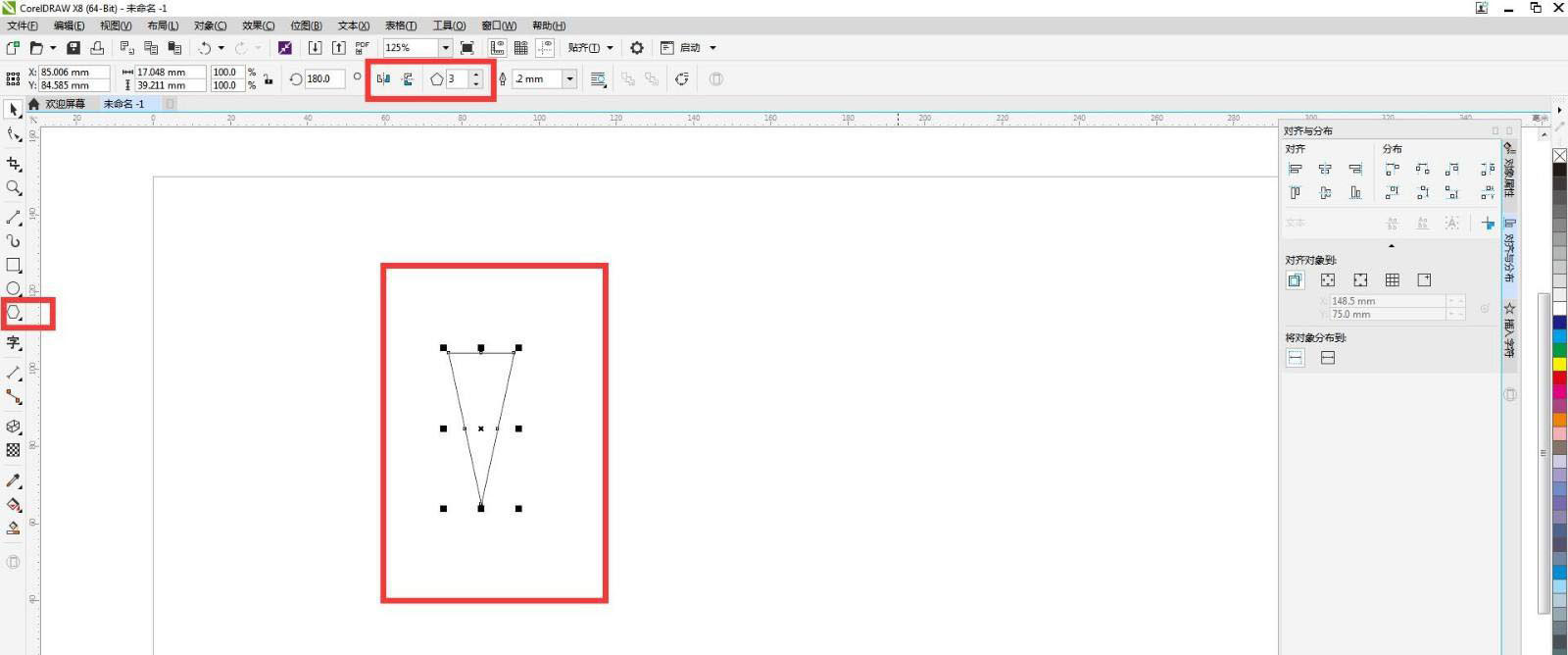Click the Save icon in toolbar
This screenshot has height=655, width=1568.
(73, 48)
